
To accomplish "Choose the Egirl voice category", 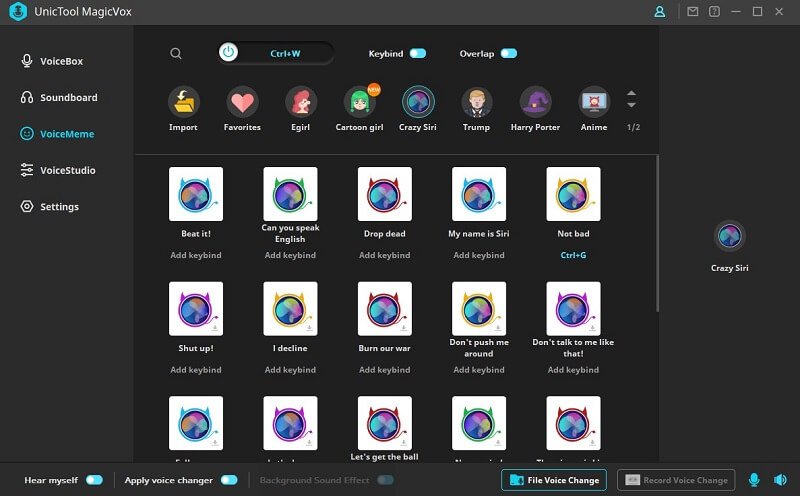I will (301, 102).
